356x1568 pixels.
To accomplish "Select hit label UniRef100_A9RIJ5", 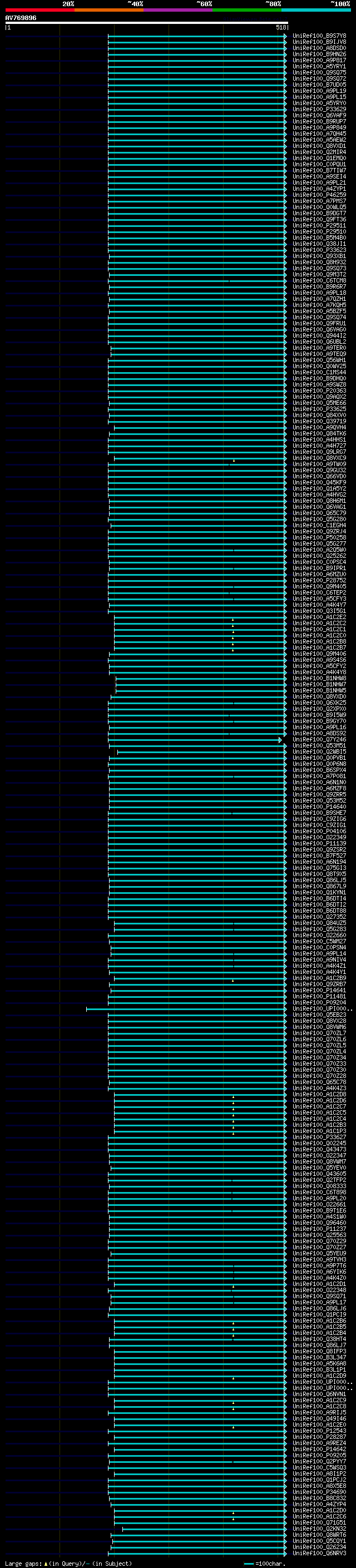I will (x=319, y=1413).
